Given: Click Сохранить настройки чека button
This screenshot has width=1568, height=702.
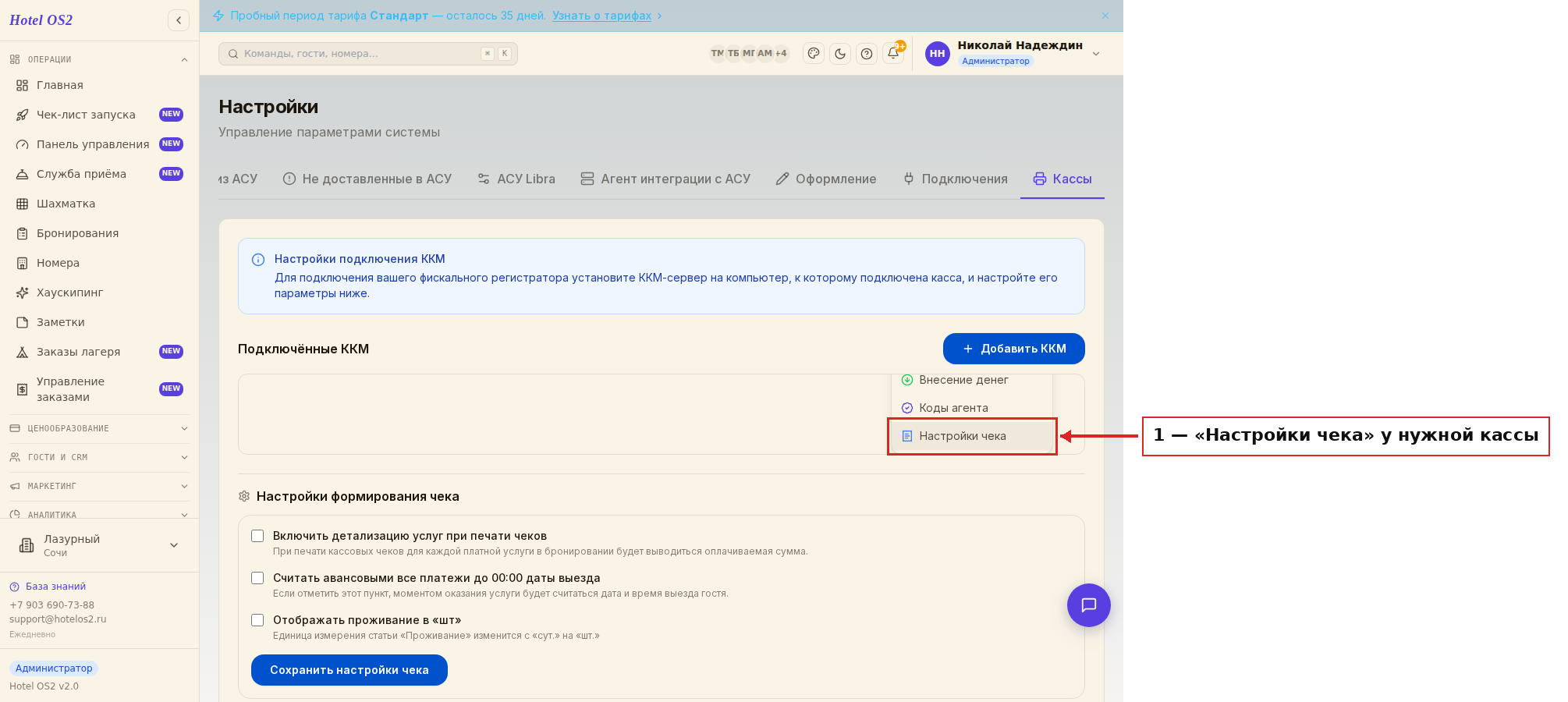Looking at the screenshot, I should tap(349, 670).
